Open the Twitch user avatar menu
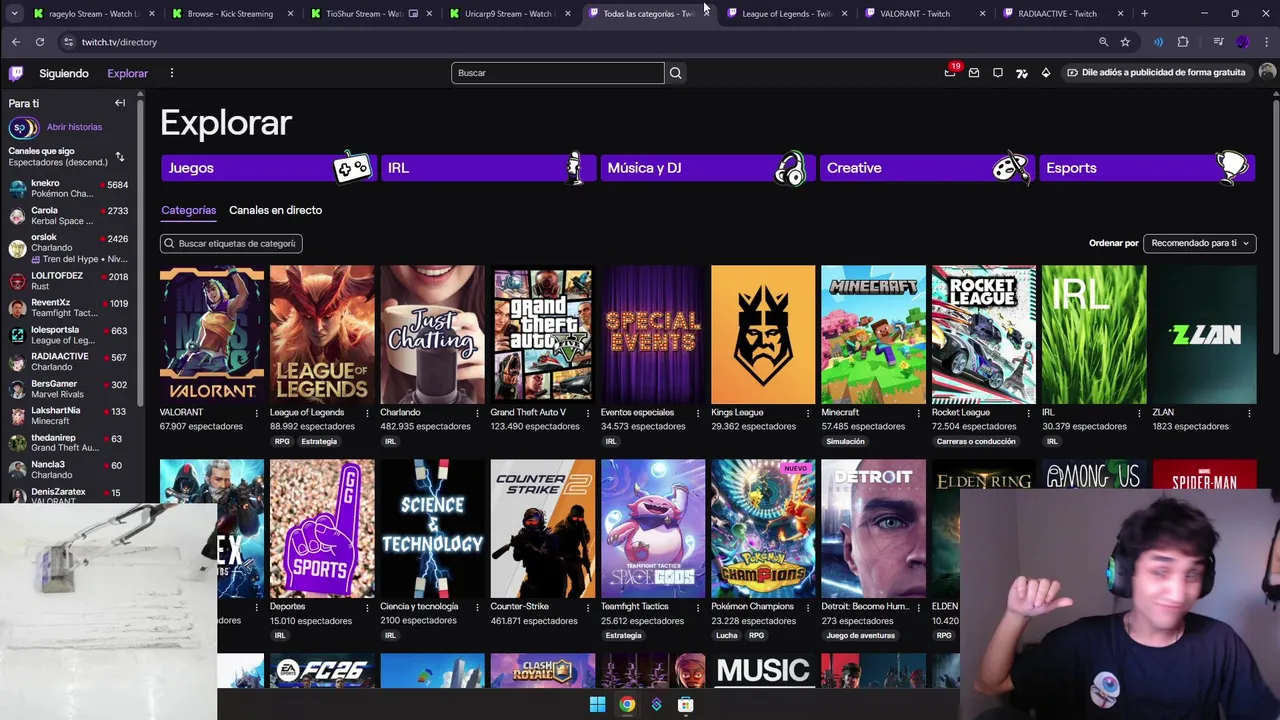 pos(1267,72)
